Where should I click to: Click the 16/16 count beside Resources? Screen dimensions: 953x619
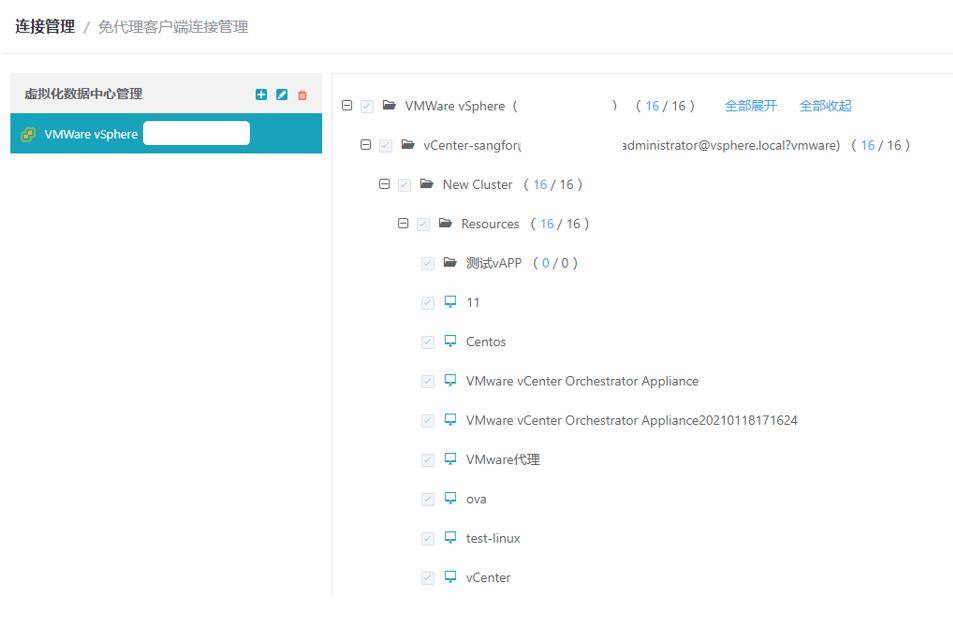point(560,224)
